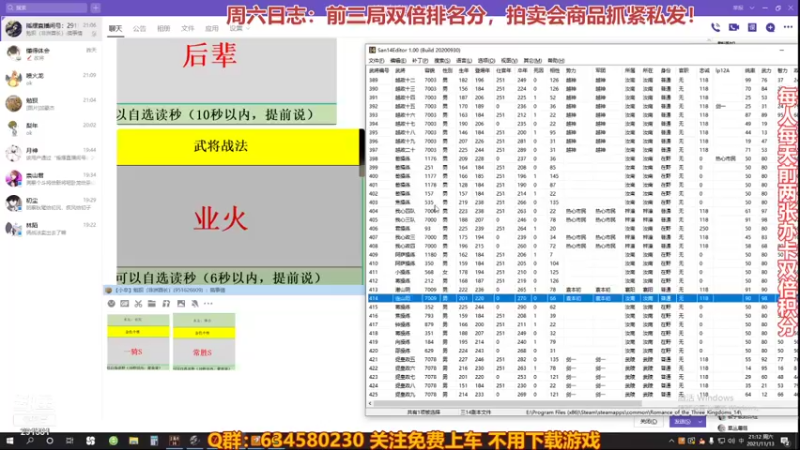This screenshot has height=450, width=800.
Task: Open the conversation timestamped 21:09
Action: coord(51,79)
